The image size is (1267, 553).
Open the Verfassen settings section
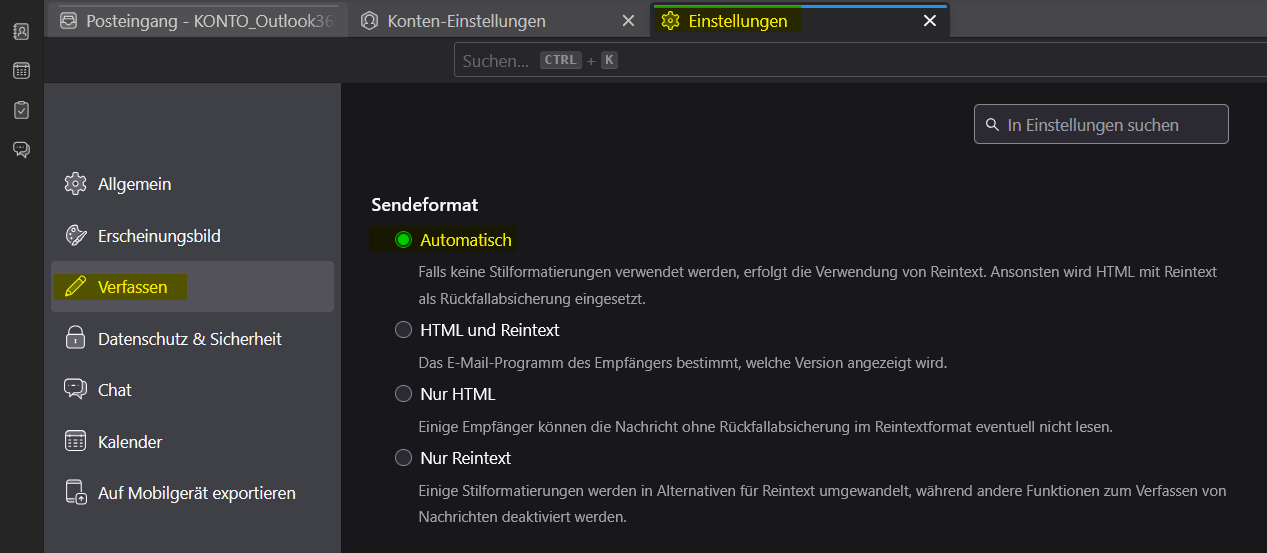(x=132, y=287)
